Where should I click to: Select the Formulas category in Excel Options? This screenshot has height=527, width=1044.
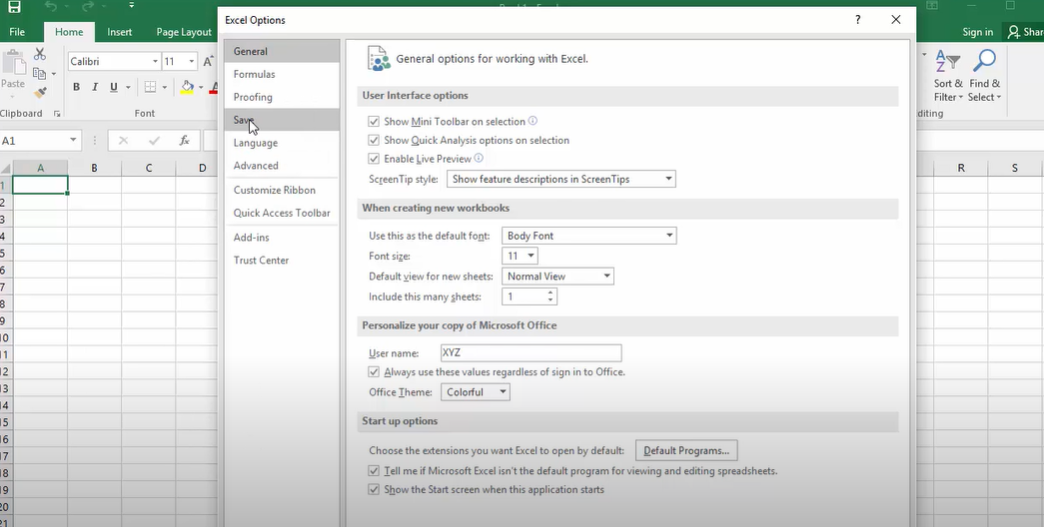282,75
